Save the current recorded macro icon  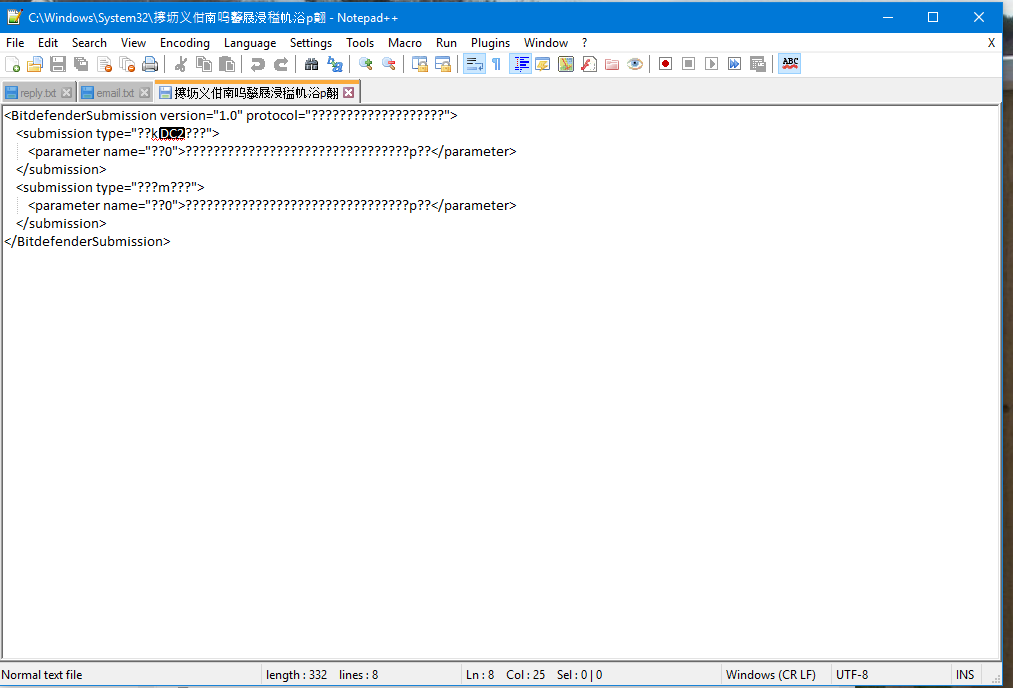758,64
